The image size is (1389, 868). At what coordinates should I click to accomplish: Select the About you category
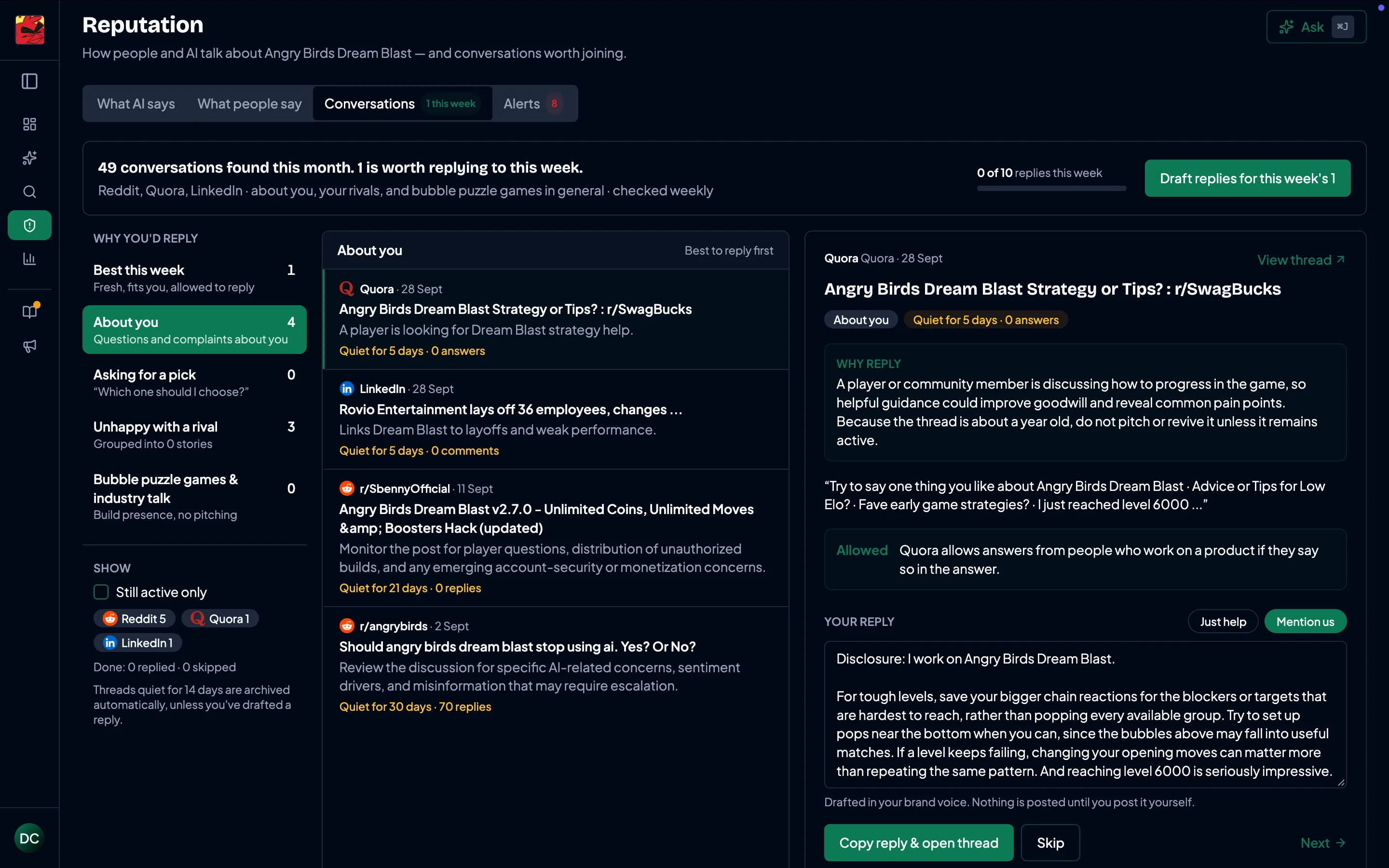coord(194,329)
